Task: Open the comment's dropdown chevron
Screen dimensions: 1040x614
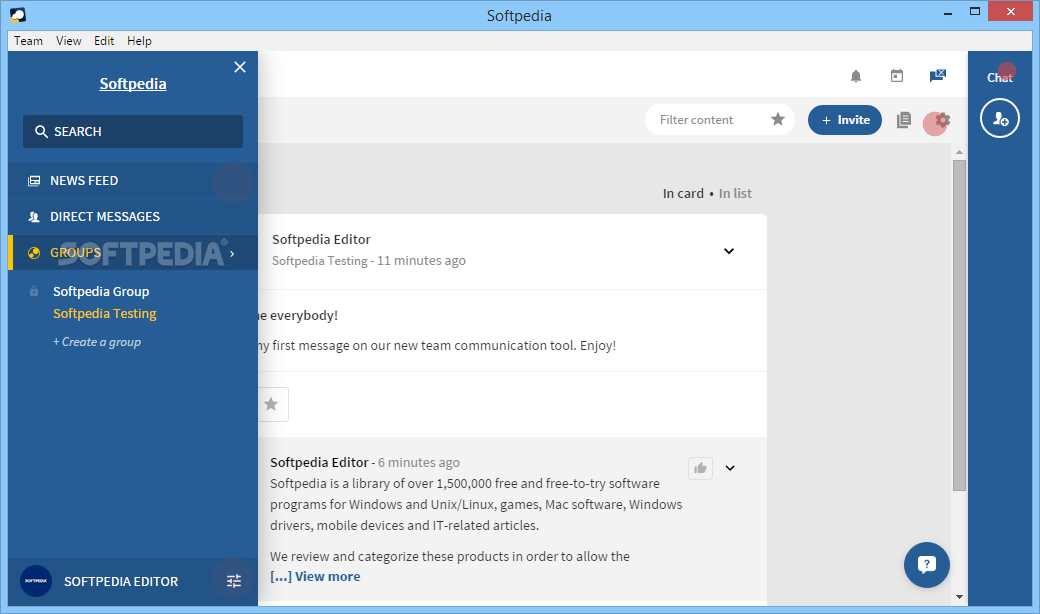Action: (730, 468)
